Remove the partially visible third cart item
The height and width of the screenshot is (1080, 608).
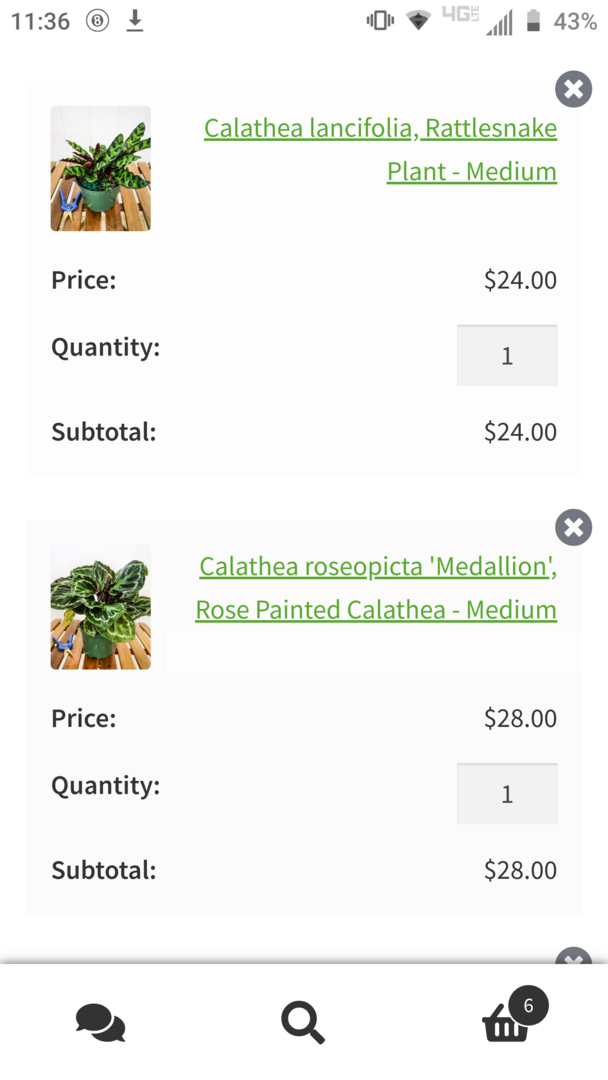[573, 957]
